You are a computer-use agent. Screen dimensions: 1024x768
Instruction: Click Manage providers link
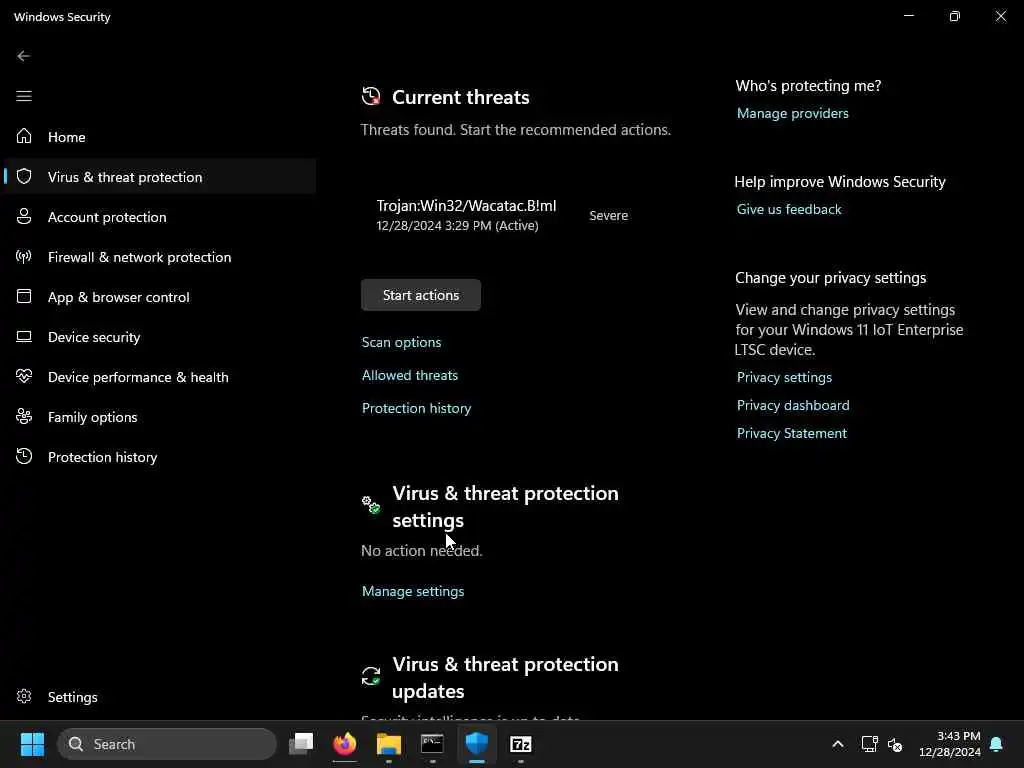point(792,113)
